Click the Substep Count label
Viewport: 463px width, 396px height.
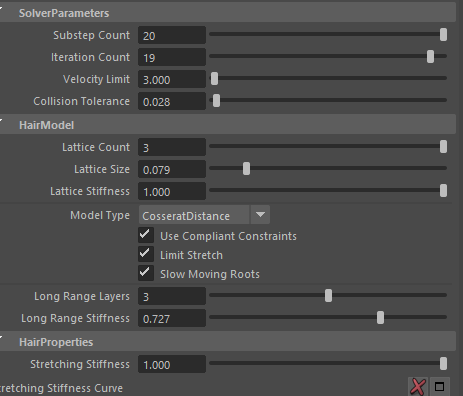(91, 35)
